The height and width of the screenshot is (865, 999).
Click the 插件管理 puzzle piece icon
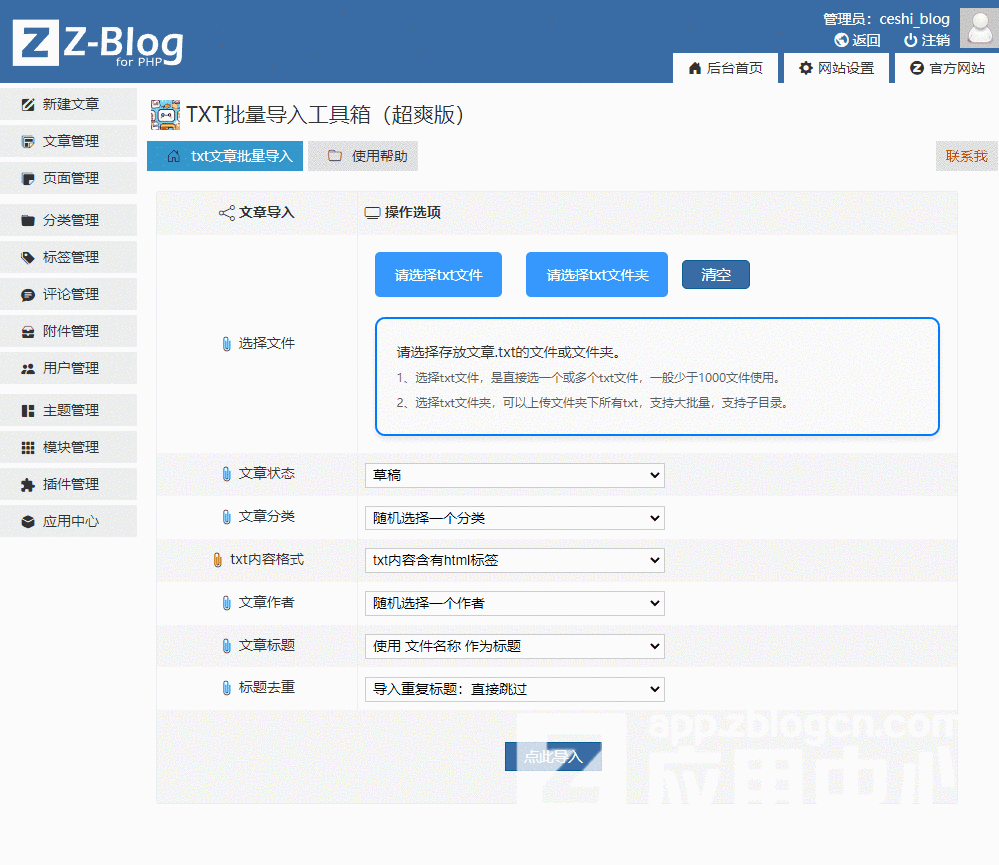[x=28, y=484]
